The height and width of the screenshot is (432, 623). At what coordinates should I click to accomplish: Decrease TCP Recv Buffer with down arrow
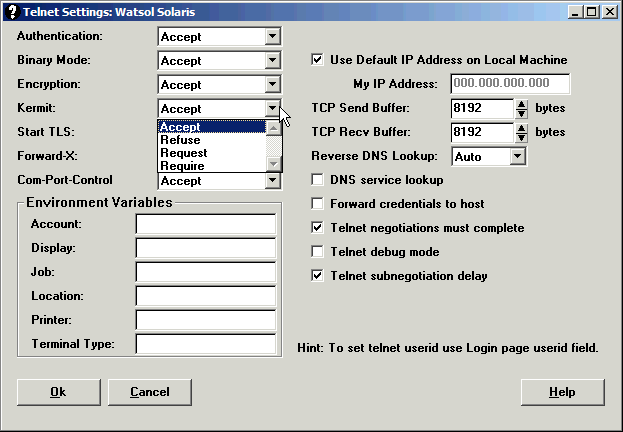[521, 137]
